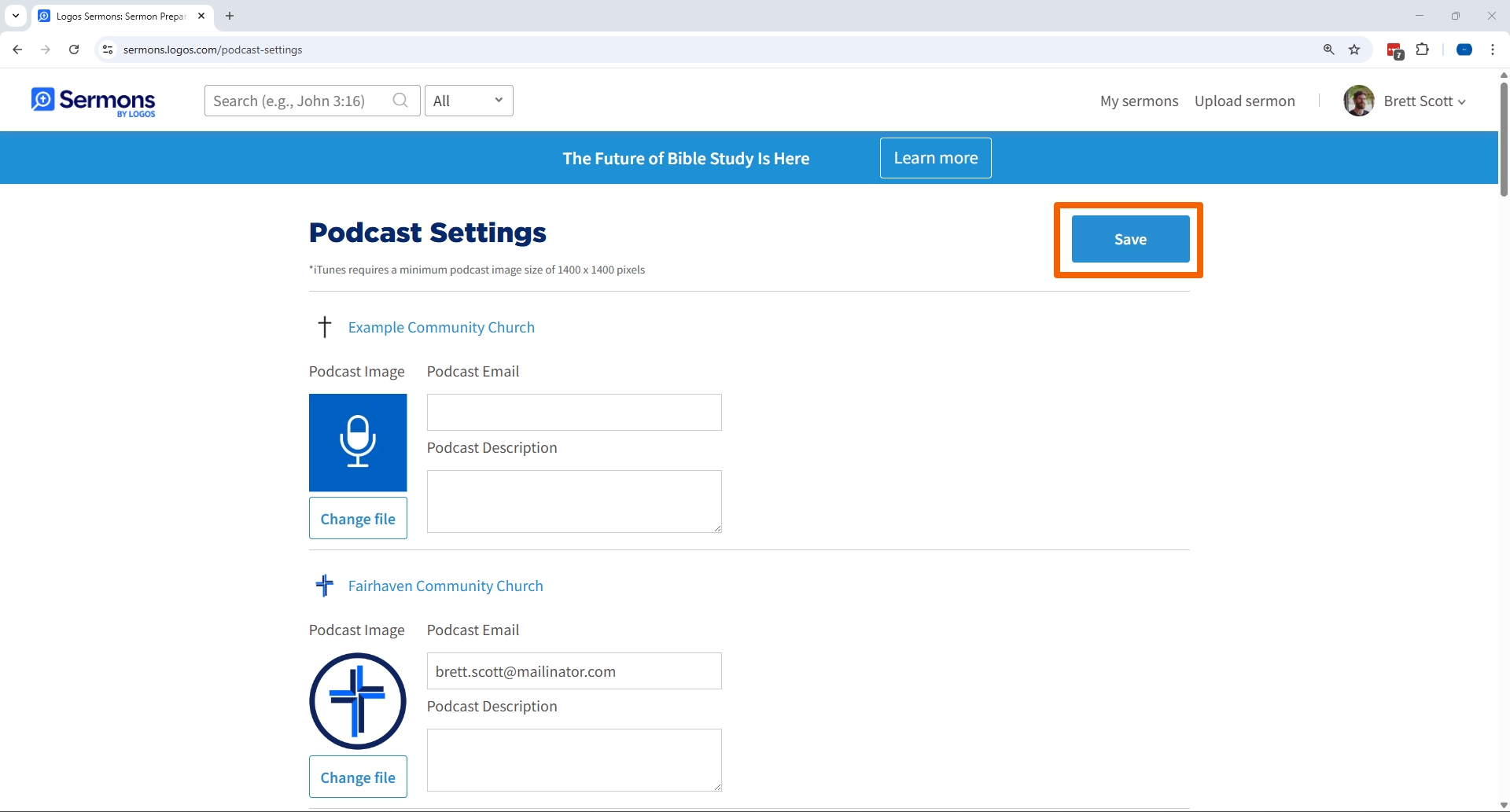
Task: Go forward in browser history
Action: point(46,50)
